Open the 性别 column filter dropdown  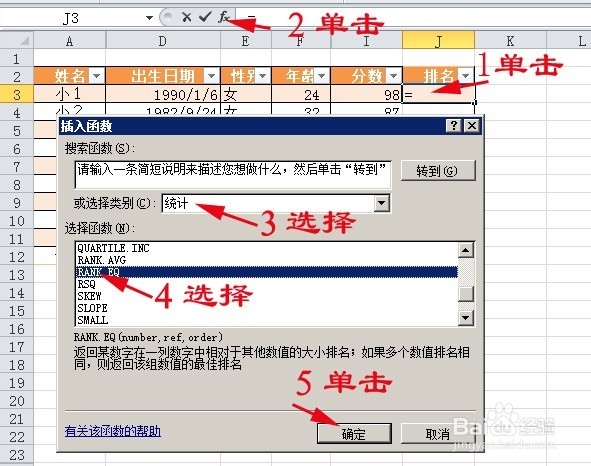263,76
